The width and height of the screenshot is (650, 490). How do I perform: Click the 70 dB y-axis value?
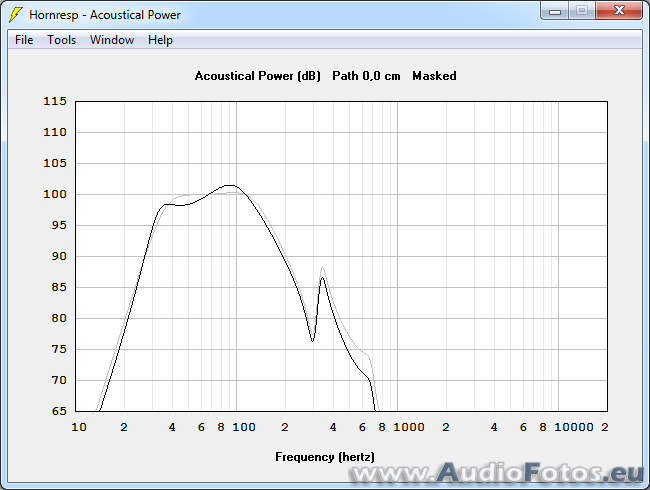click(x=58, y=380)
